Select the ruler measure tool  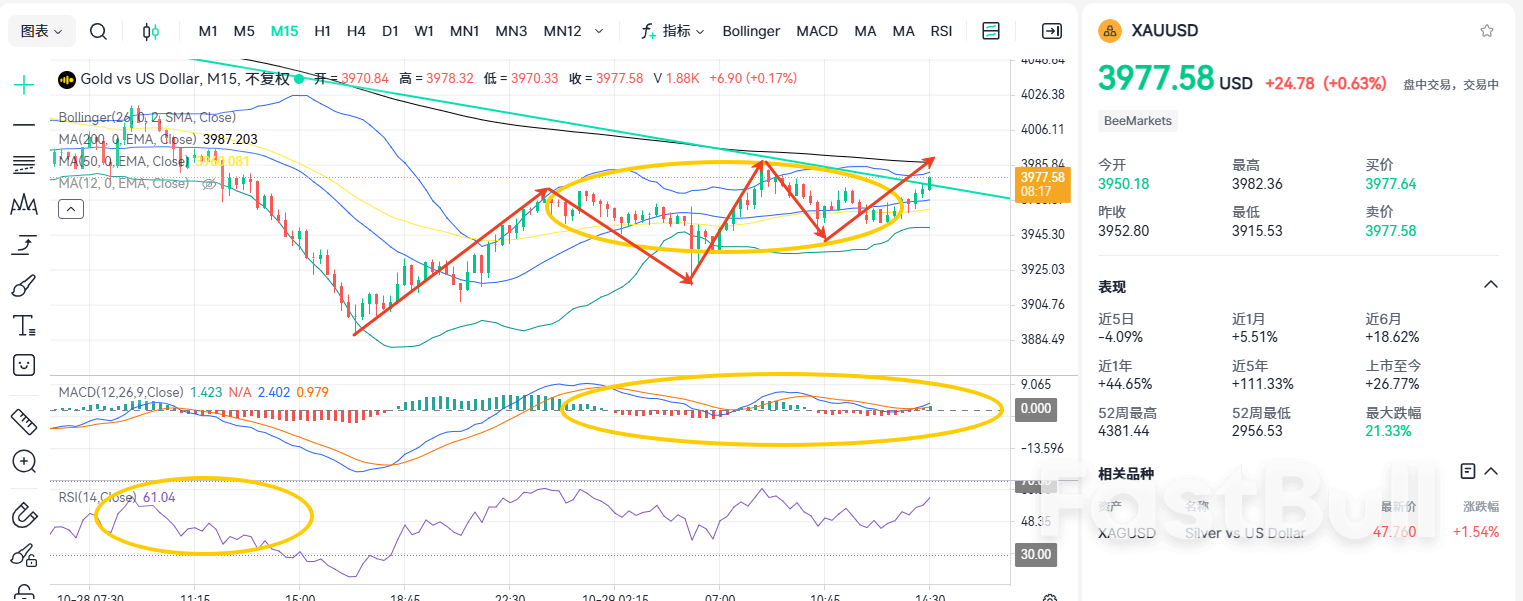(x=24, y=421)
